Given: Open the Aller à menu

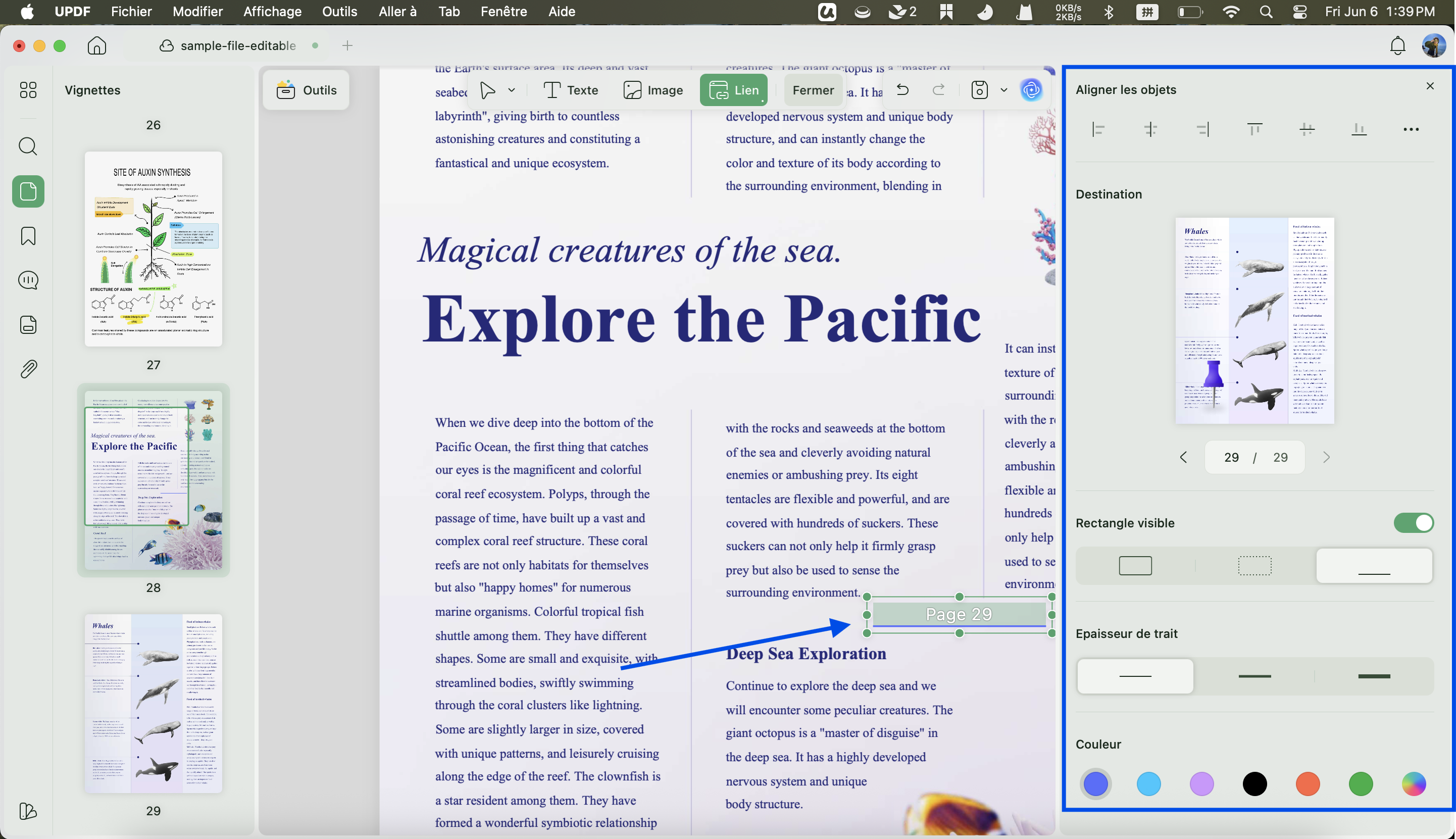Looking at the screenshot, I should (397, 12).
